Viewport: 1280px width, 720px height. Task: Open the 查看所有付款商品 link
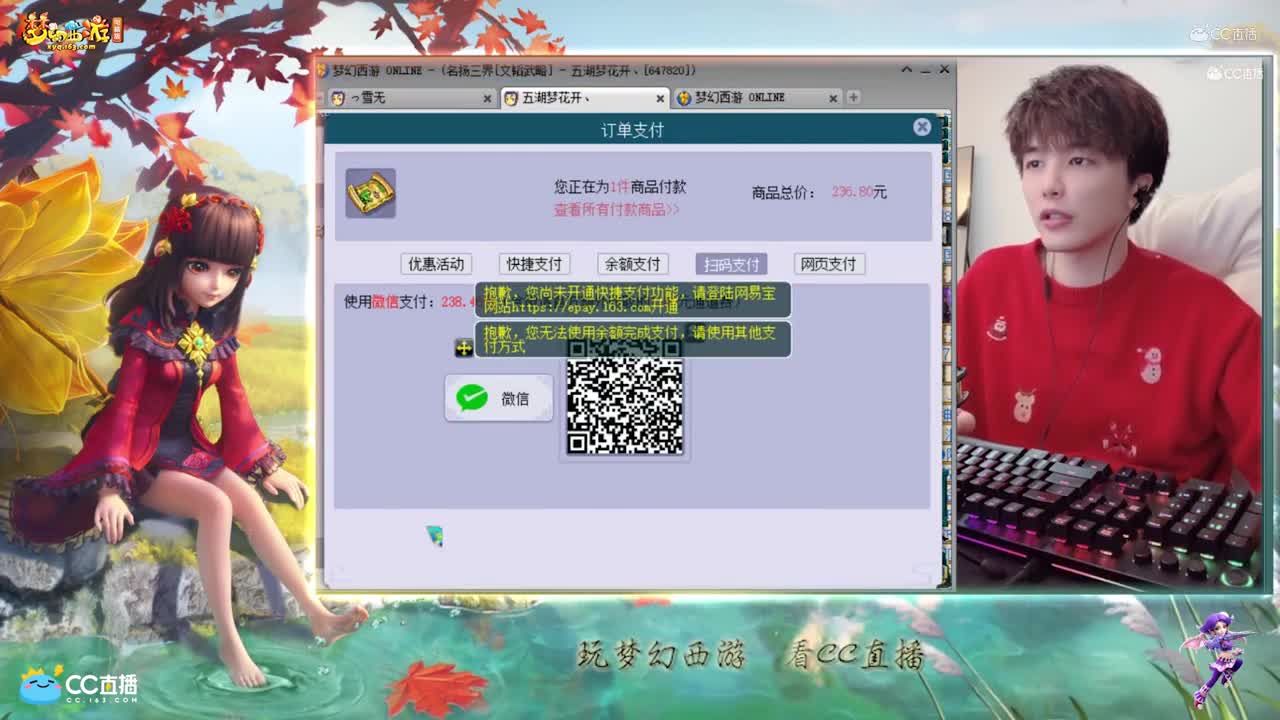tap(614, 211)
